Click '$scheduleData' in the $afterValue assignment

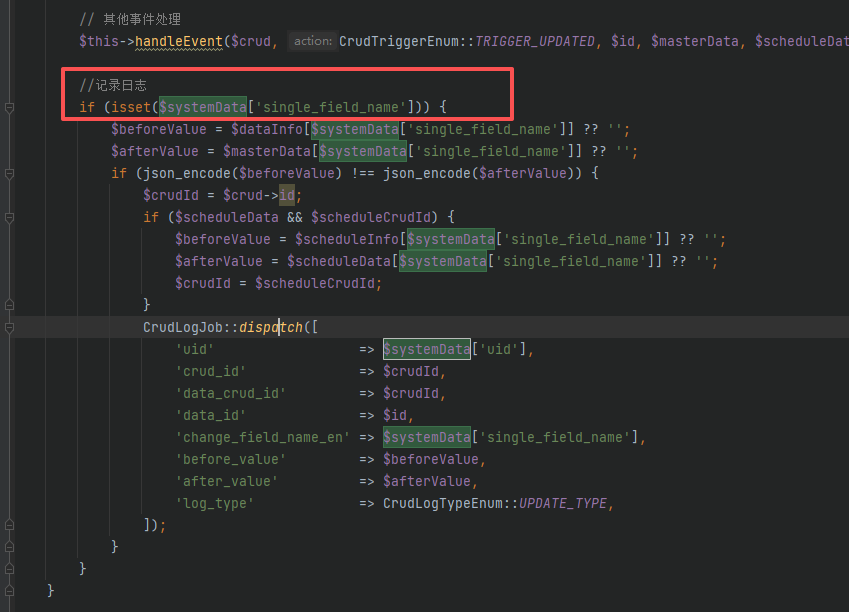(x=339, y=261)
